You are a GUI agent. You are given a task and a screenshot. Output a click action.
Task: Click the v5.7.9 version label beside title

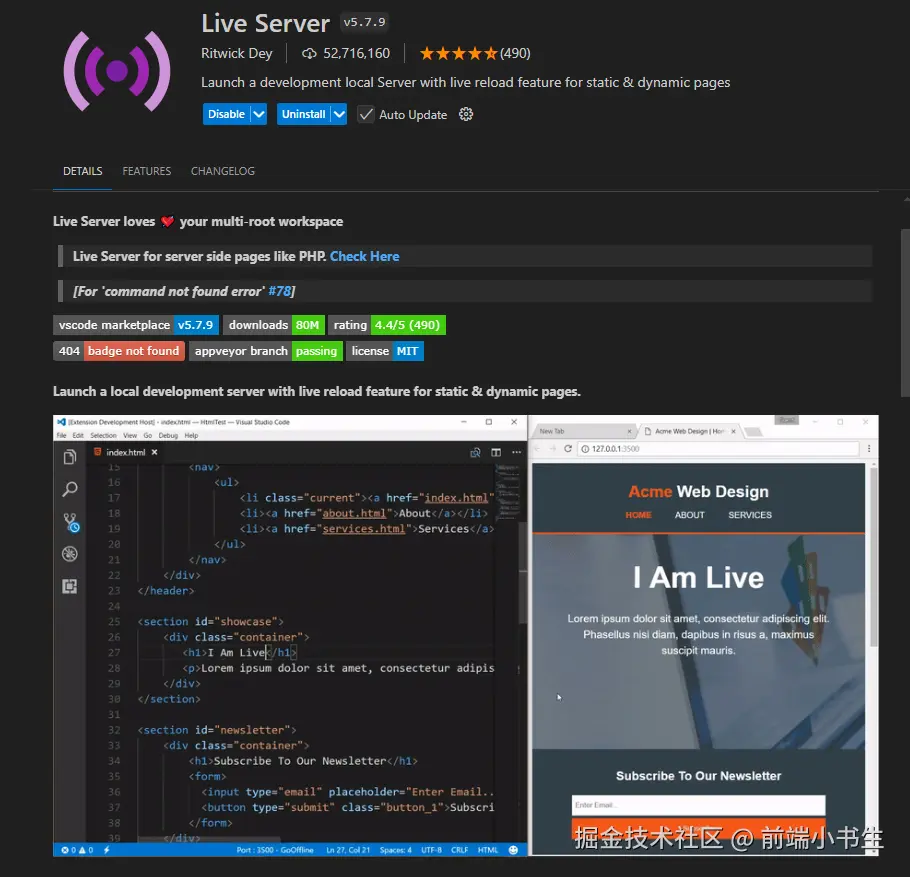364,23
